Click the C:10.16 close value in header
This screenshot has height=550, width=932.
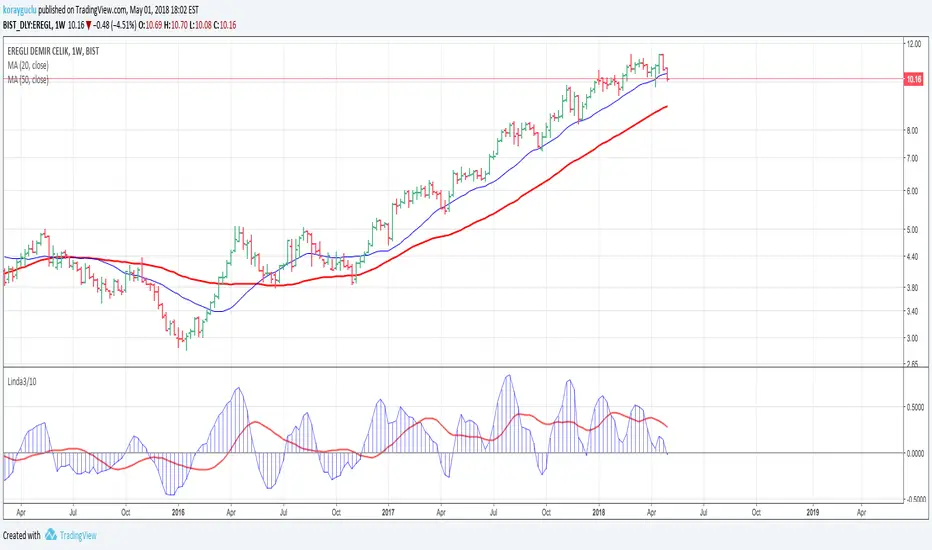click(x=225, y=25)
